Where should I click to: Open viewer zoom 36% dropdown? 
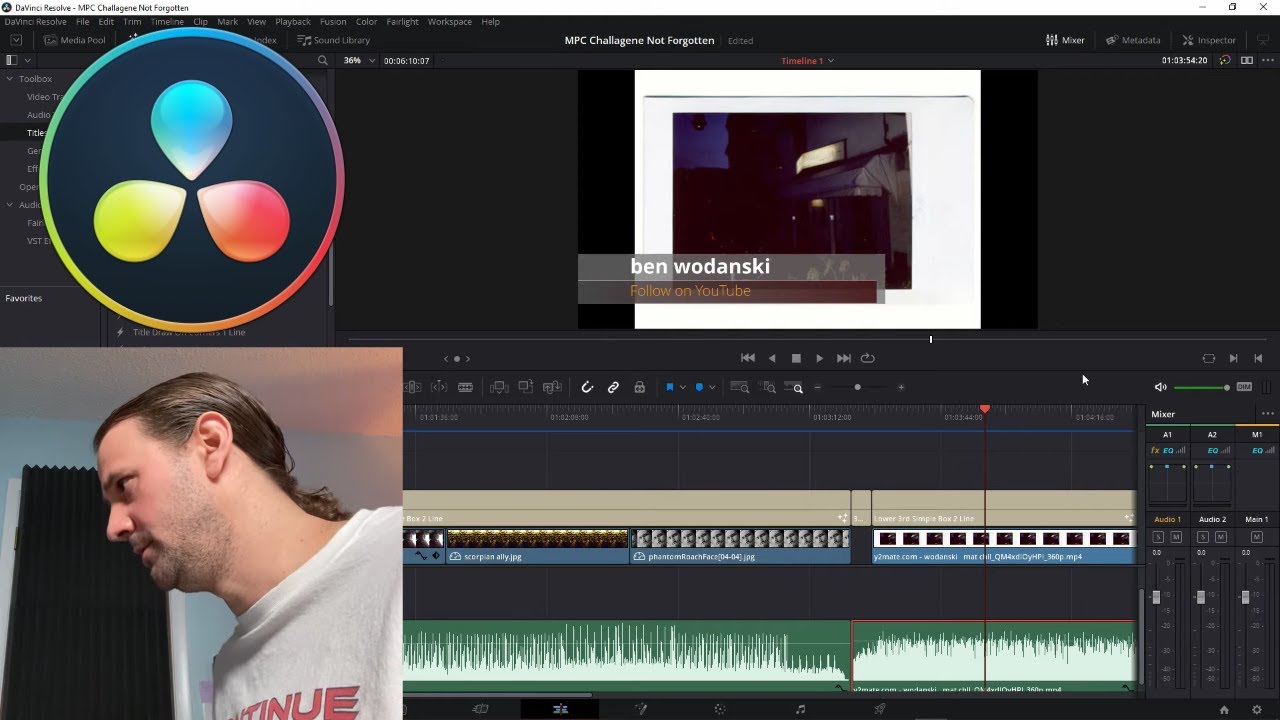click(359, 60)
